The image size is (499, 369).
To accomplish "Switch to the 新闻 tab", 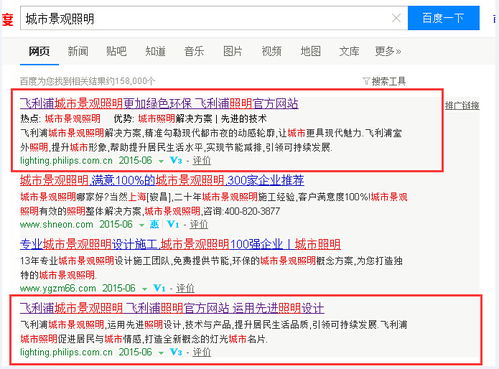I will point(78,51).
